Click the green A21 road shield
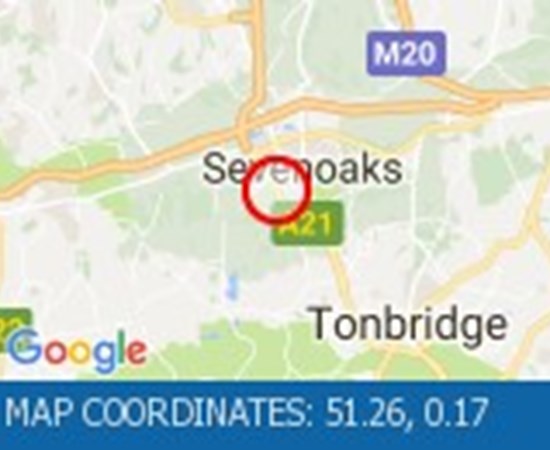 pyautogui.click(x=307, y=223)
